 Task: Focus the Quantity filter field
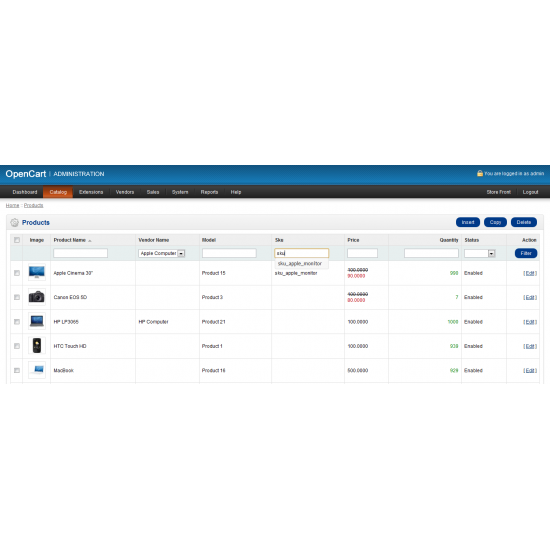tap(431, 253)
